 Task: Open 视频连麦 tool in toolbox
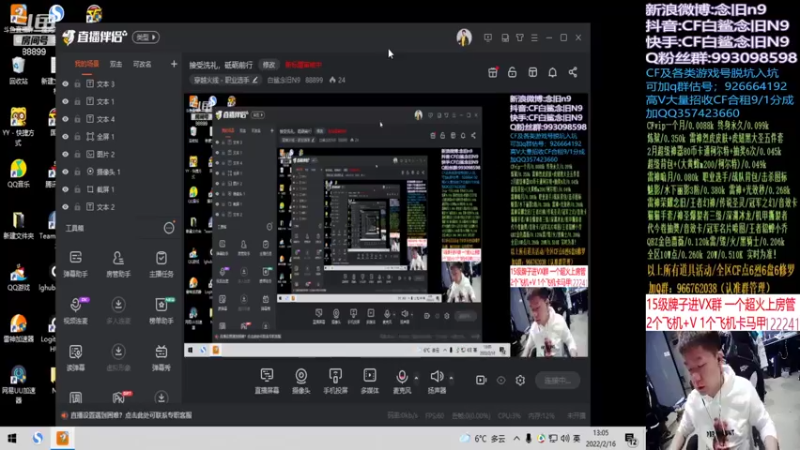click(76, 311)
